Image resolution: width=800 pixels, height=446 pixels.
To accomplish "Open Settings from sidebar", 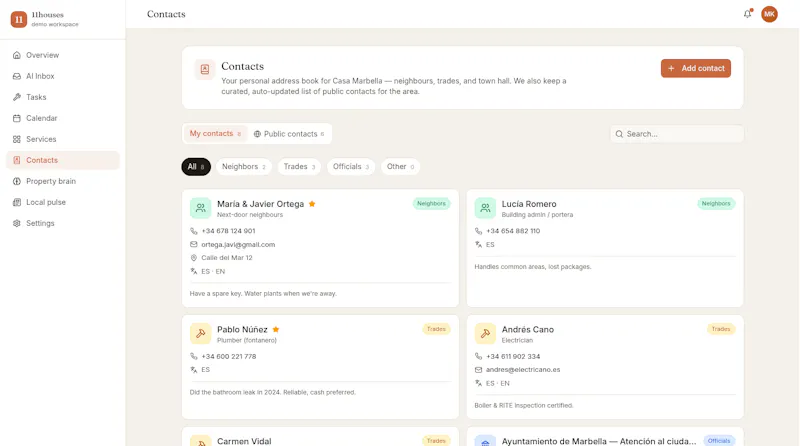I will click(63, 223).
